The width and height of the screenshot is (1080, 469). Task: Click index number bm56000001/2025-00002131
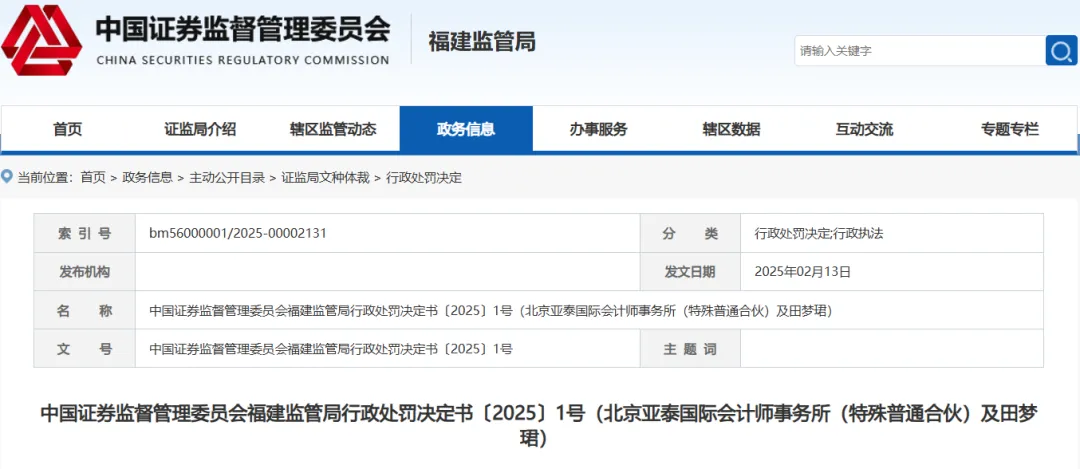[x=238, y=233]
